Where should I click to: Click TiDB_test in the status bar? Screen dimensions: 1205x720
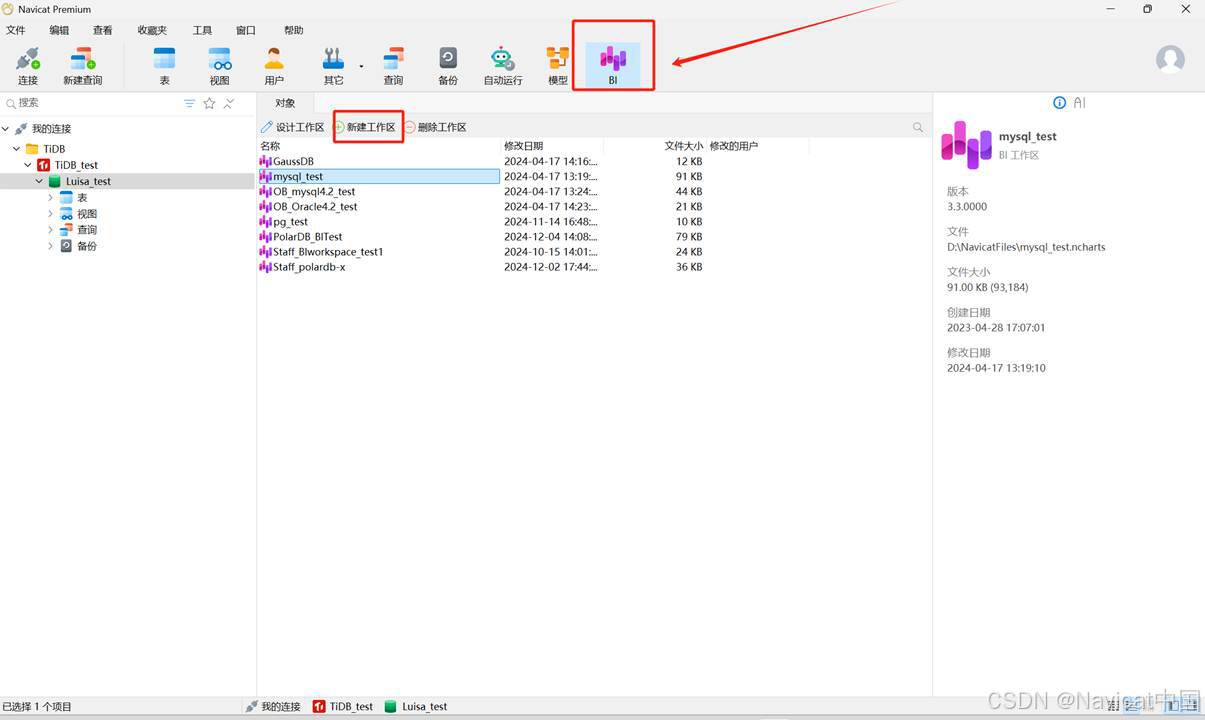pyautogui.click(x=343, y=706)
